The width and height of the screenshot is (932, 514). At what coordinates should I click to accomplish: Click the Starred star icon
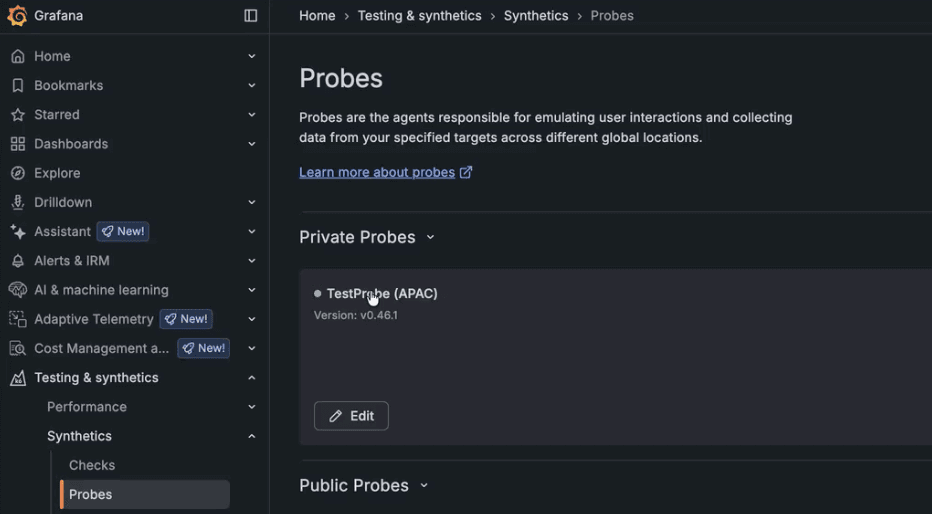pos(18,115)
